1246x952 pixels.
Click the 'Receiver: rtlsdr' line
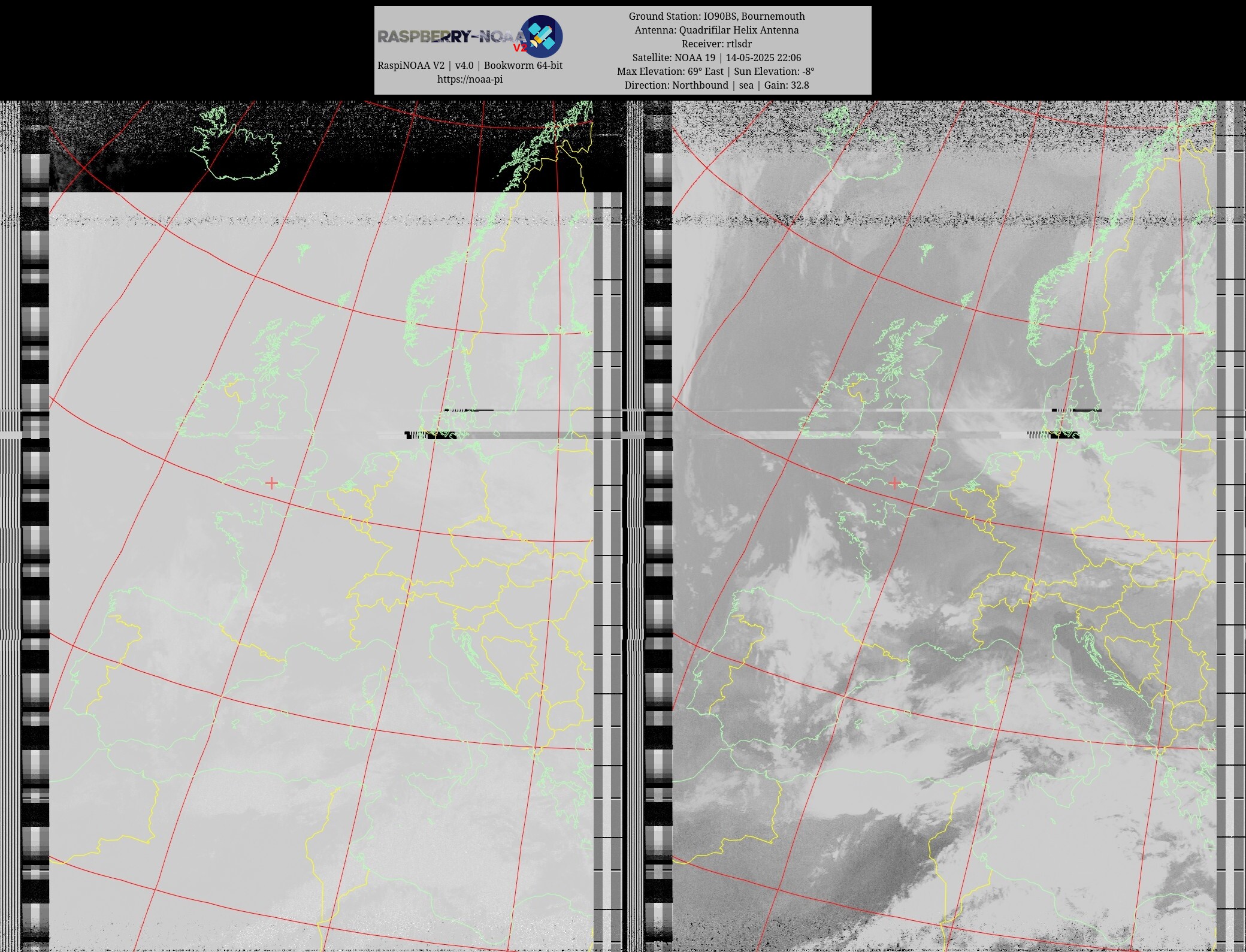point(716,44)
